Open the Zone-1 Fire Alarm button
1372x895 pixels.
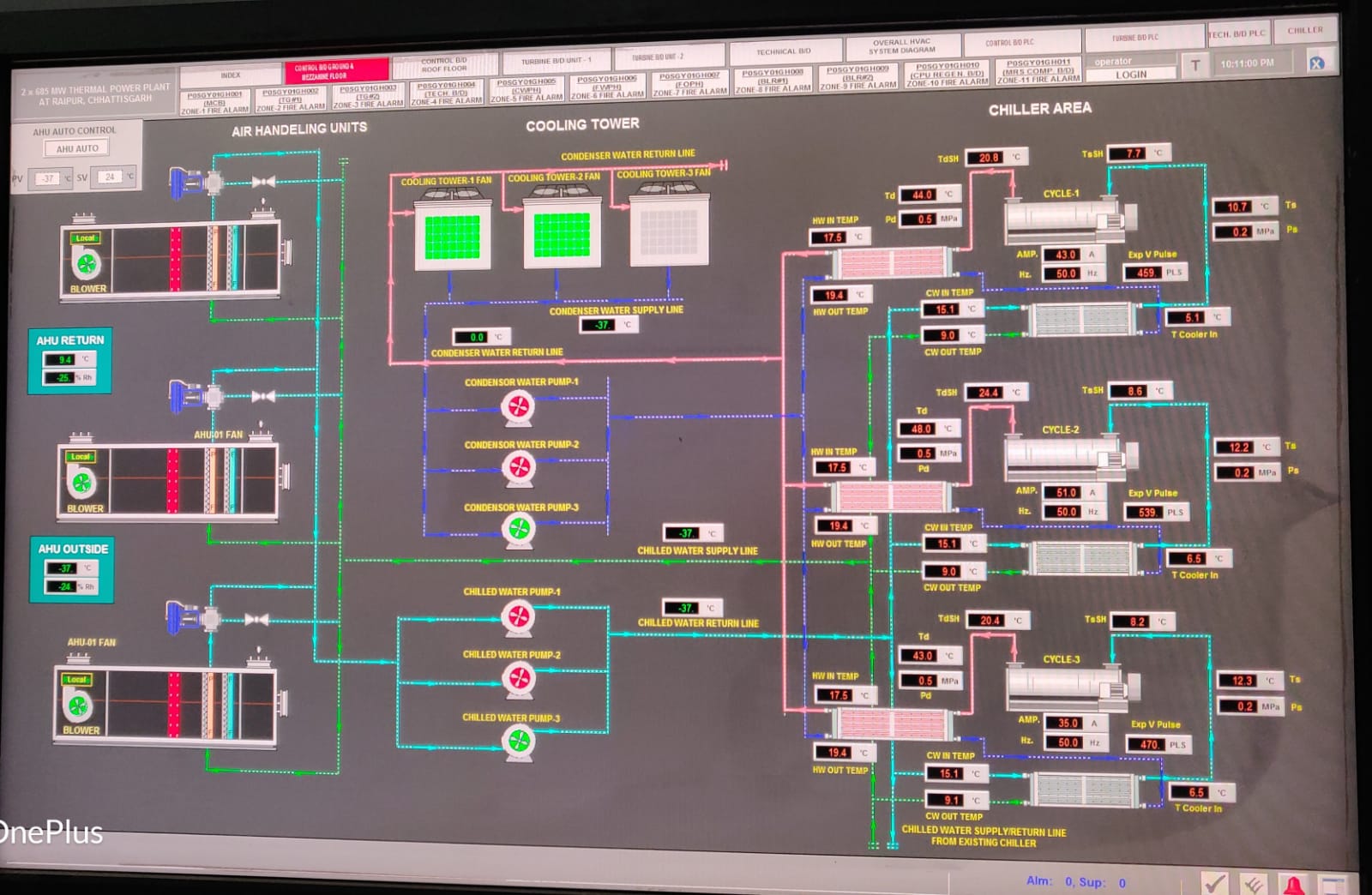pos(214,102)
